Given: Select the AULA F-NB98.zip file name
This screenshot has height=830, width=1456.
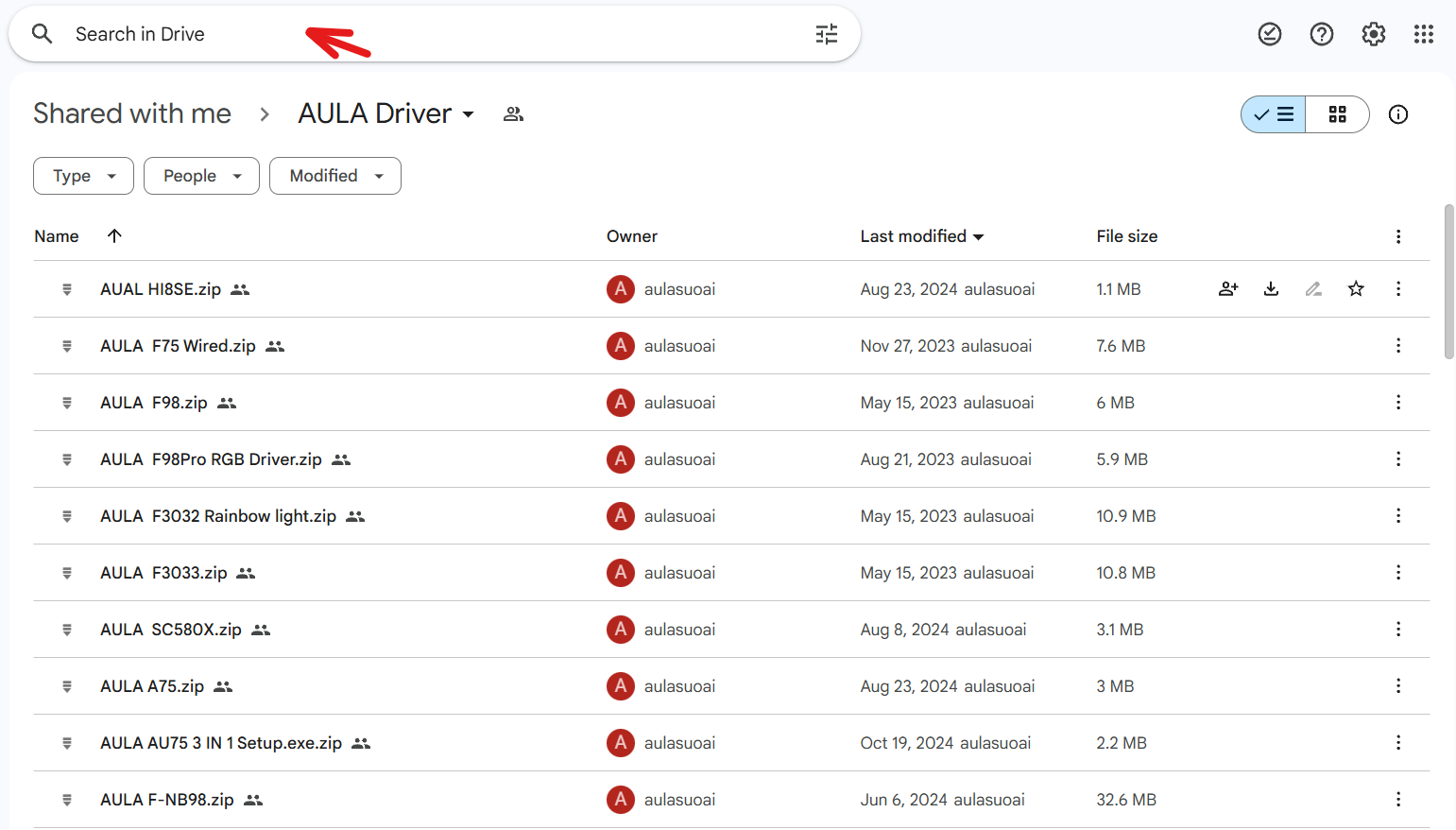Looking at the screenshot, I should tap(167, 800).
